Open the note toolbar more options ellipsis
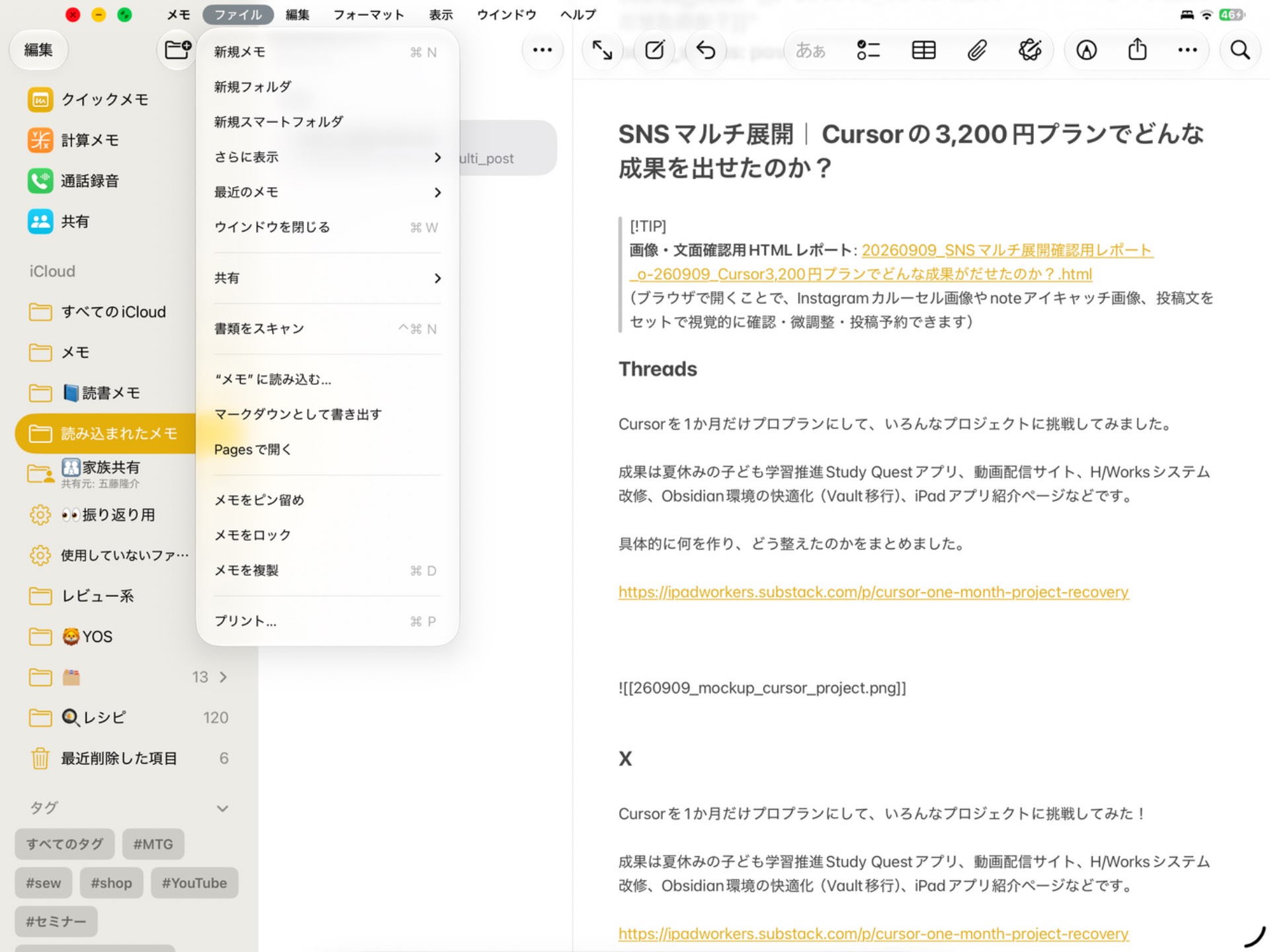Screen dimensions: 1270x952 tap(1187, 50)
